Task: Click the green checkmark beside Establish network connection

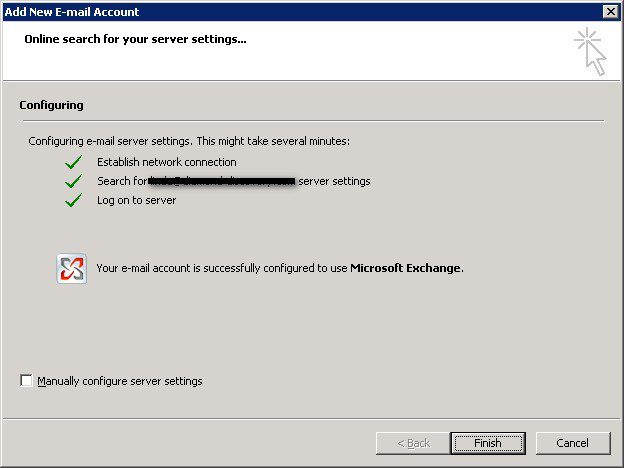Action: (x=74, y=162)
